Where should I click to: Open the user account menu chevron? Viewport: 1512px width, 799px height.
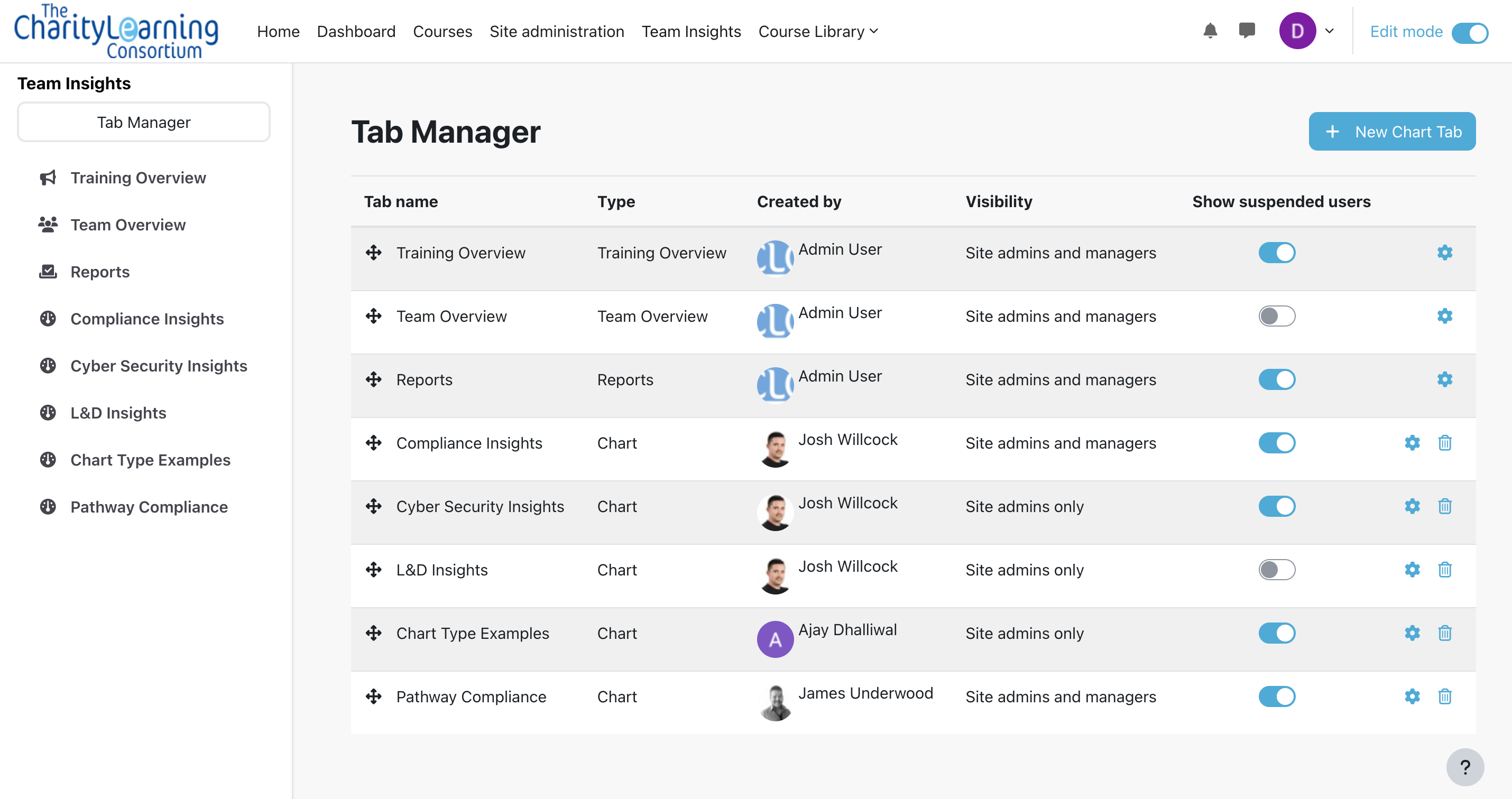pyautogui.click(x=1330, y=31)
